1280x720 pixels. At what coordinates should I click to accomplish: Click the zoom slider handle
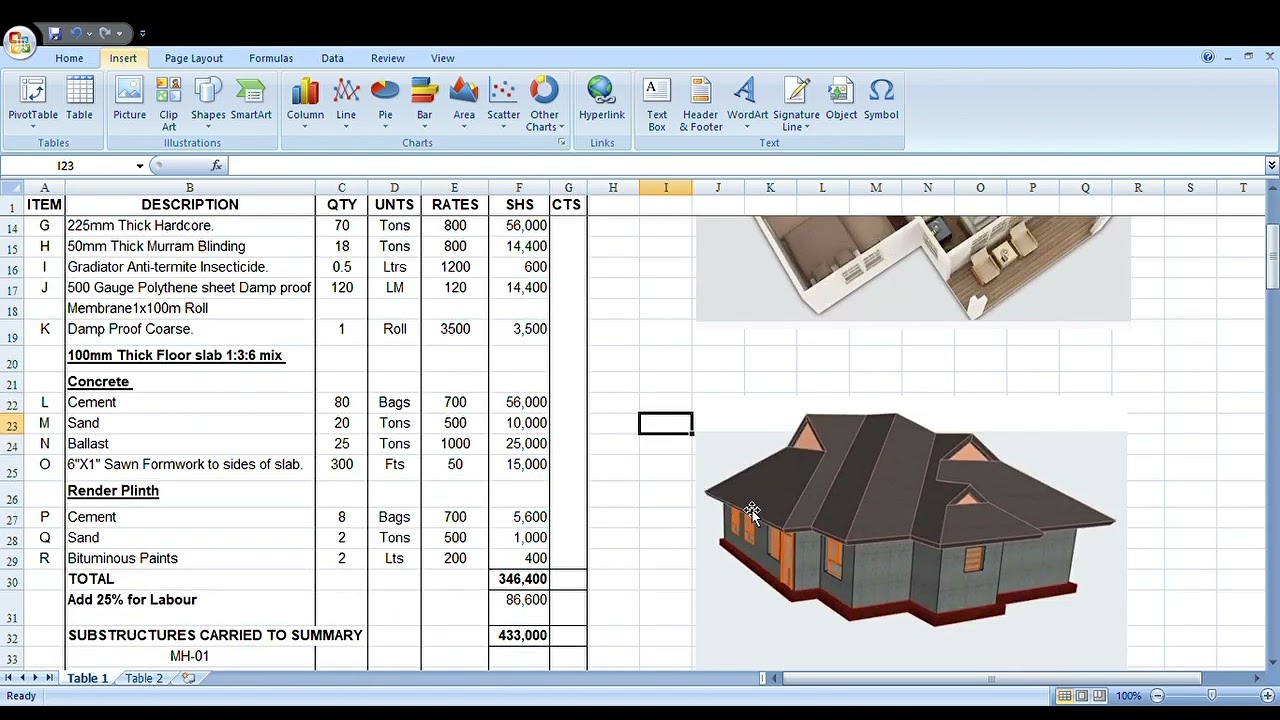pyautogui.click(x=1211, y=696)
